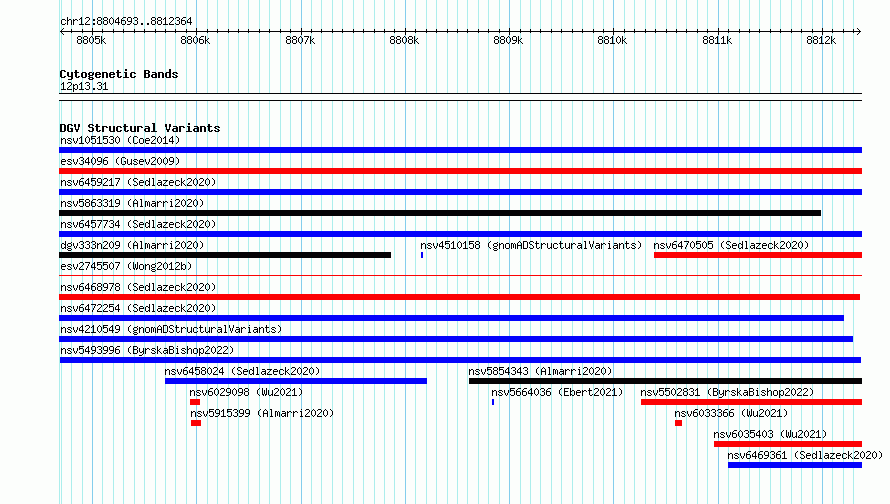
Task: Click nsv4210549 (gnomADStructuralVariants) label
Action: pos(171,329)
